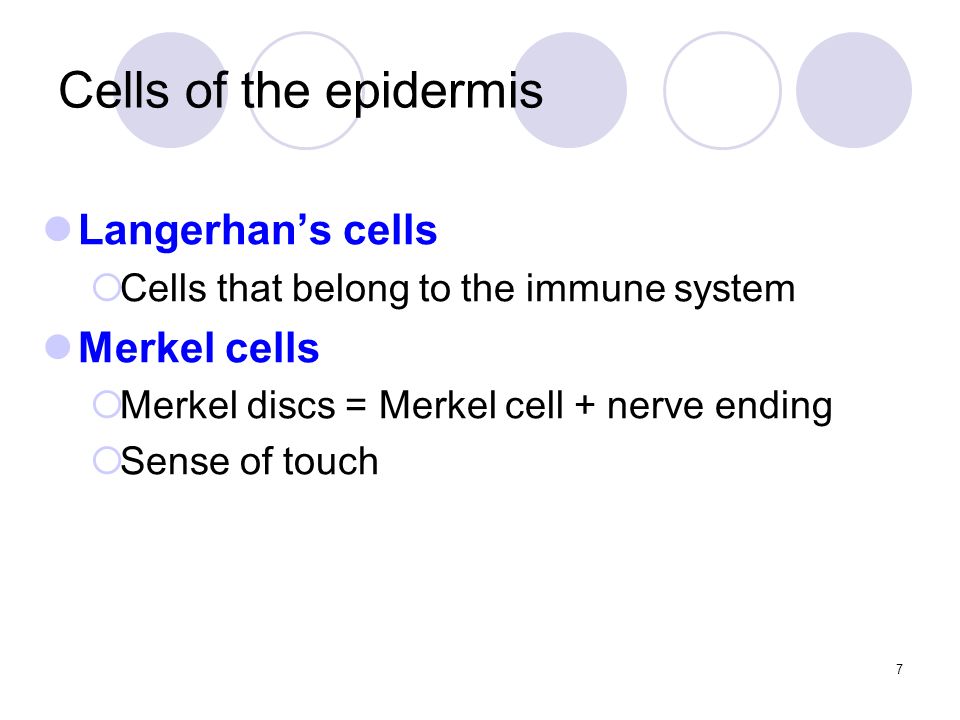
Task: Select the 'Merkel cells' heading
Action: (199, 348)
